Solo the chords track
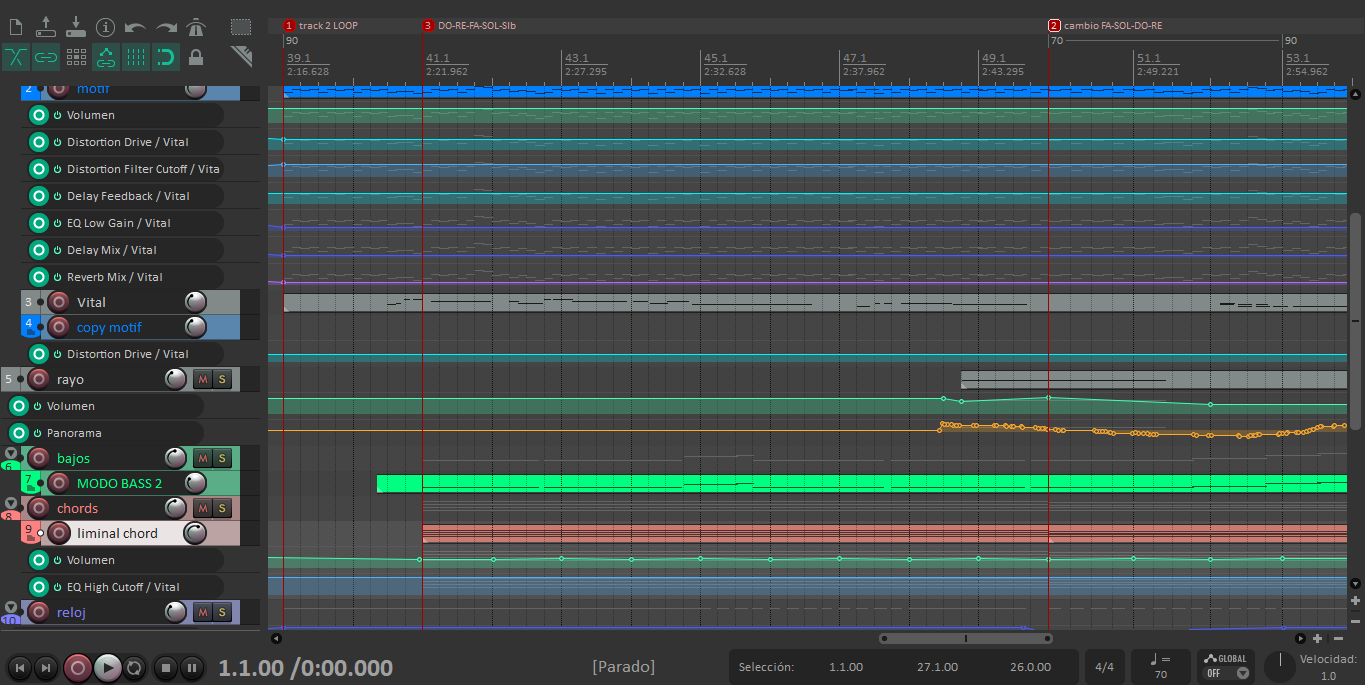This screenshot has width=1365, height=685. (222, 508)
